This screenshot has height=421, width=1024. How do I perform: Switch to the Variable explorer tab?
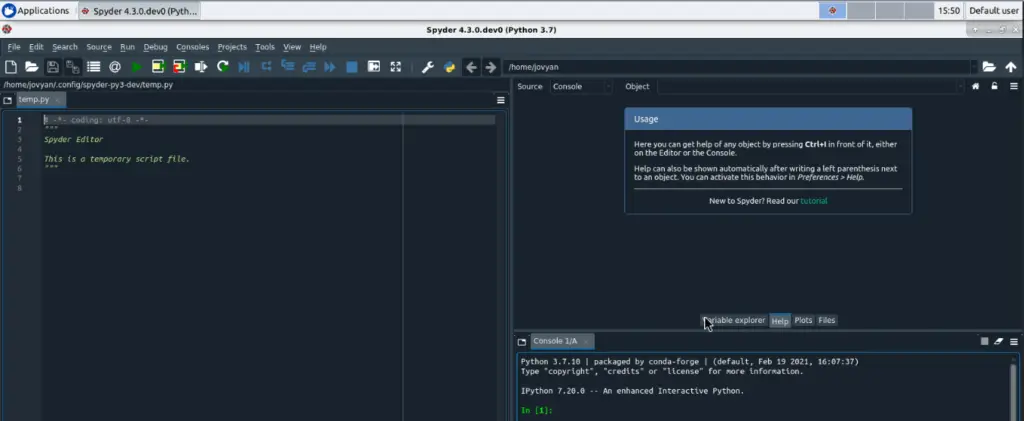pos(733,320)
